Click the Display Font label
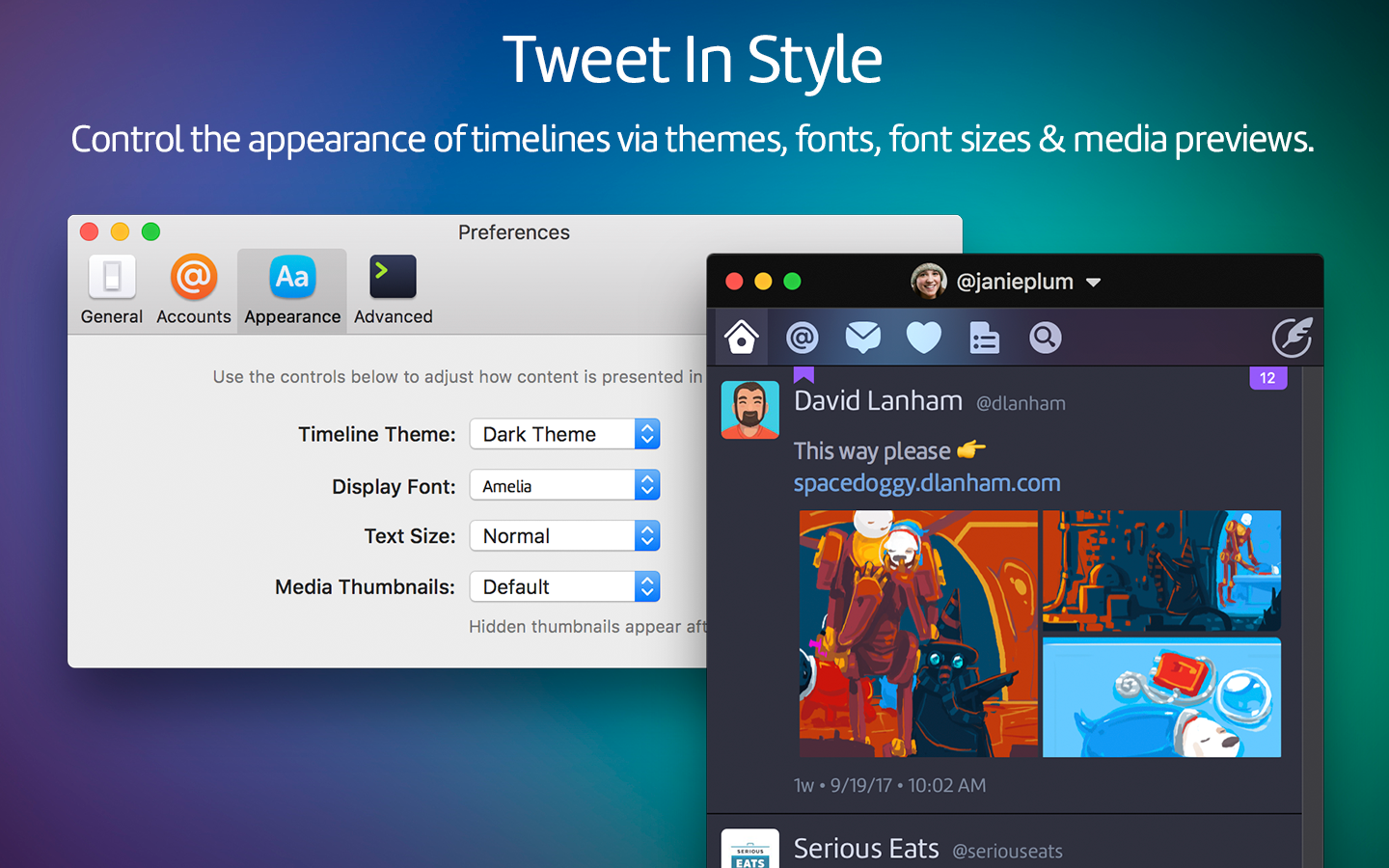 [x=394, y=486]
